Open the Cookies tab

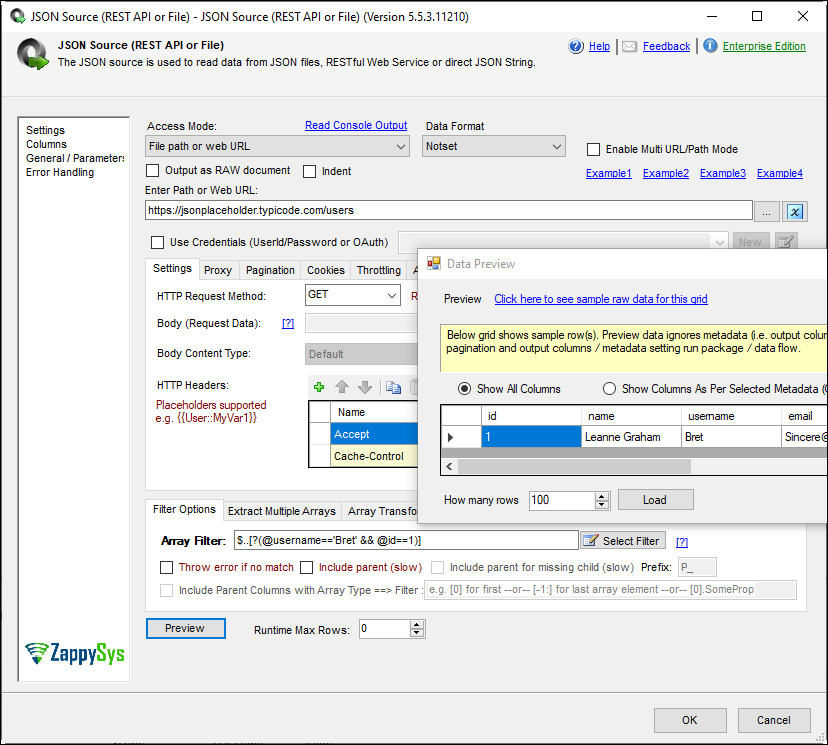326,270
